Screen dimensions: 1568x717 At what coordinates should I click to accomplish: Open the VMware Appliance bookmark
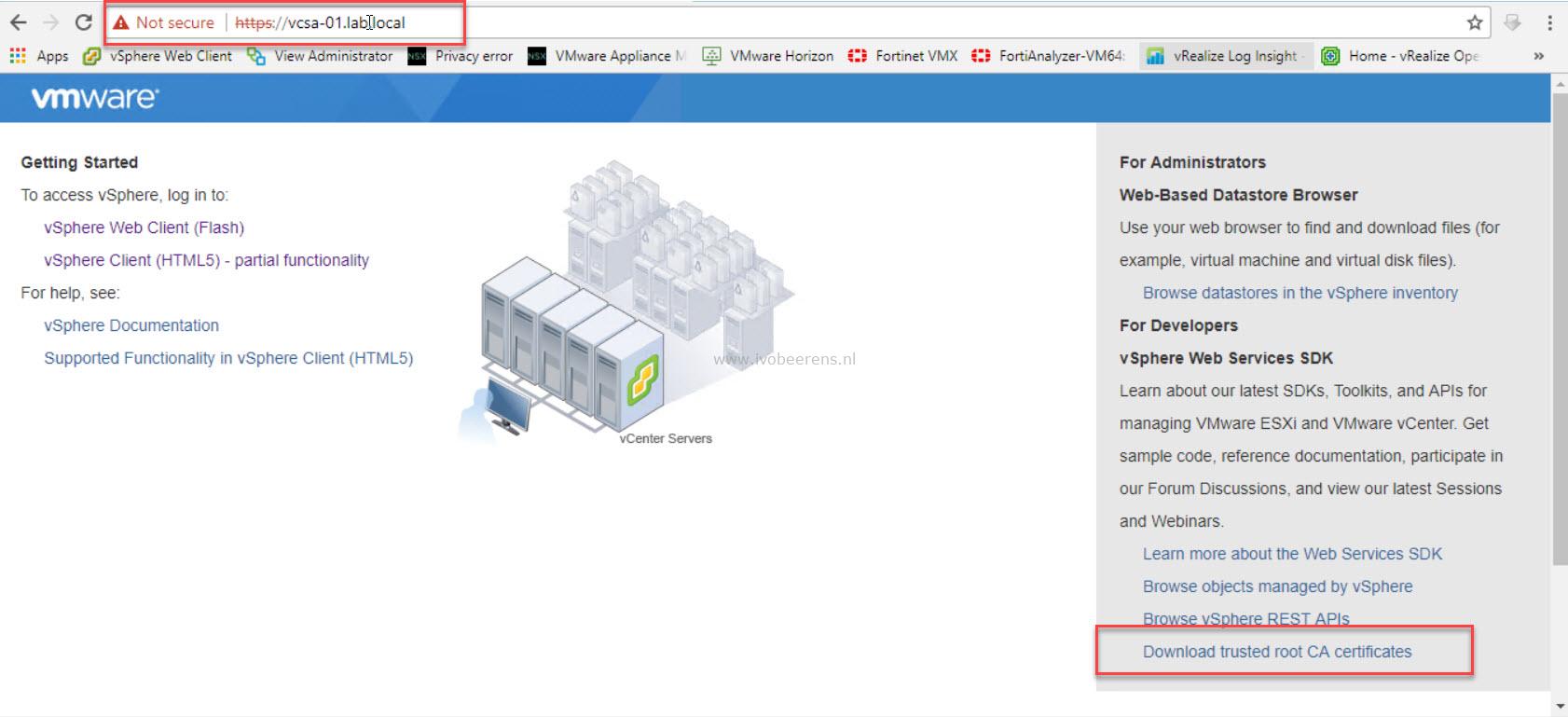(x=607, y=56)
